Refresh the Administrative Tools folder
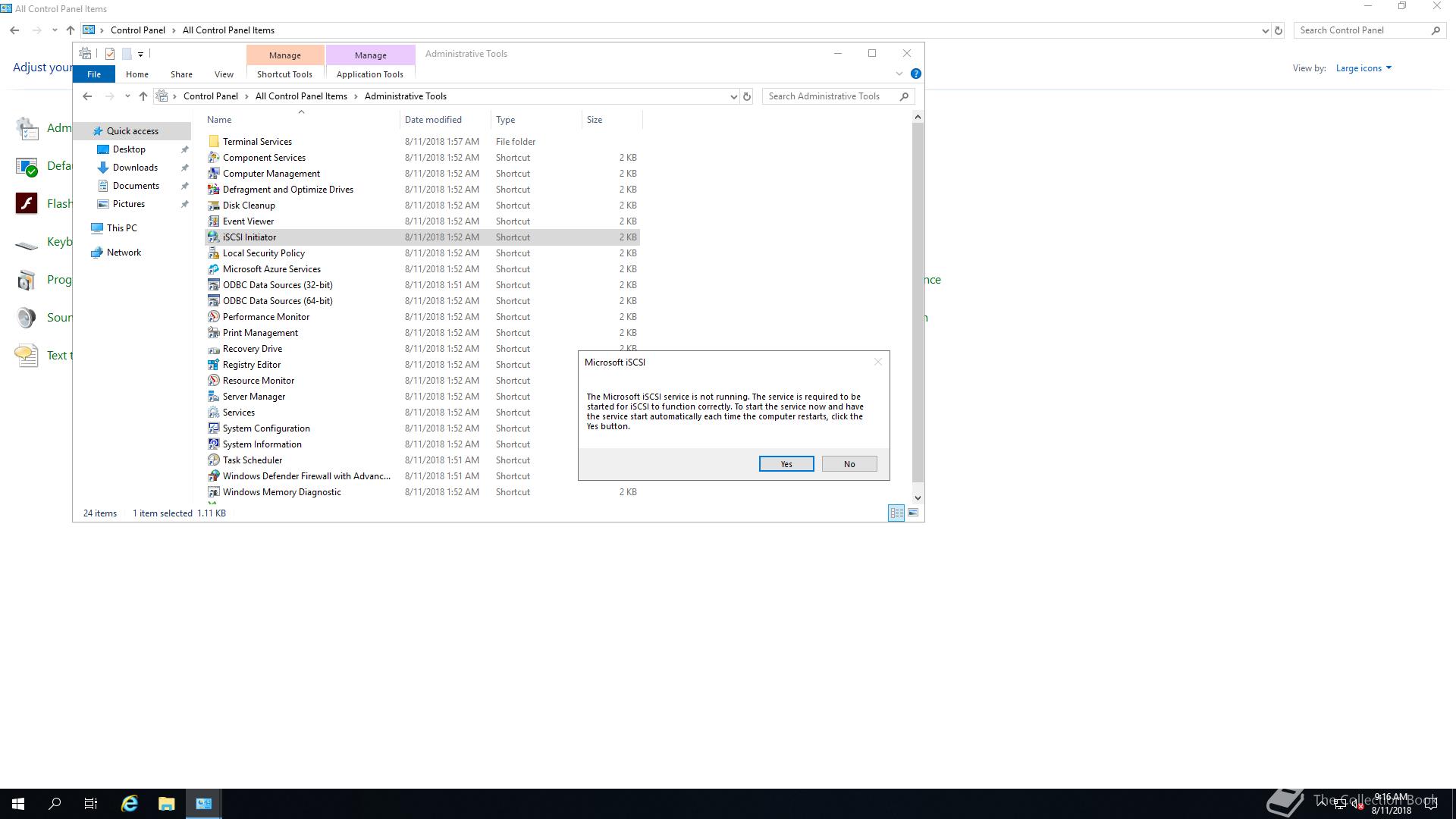The height and width of the screenshot is (819, 1456). point(747,96)
